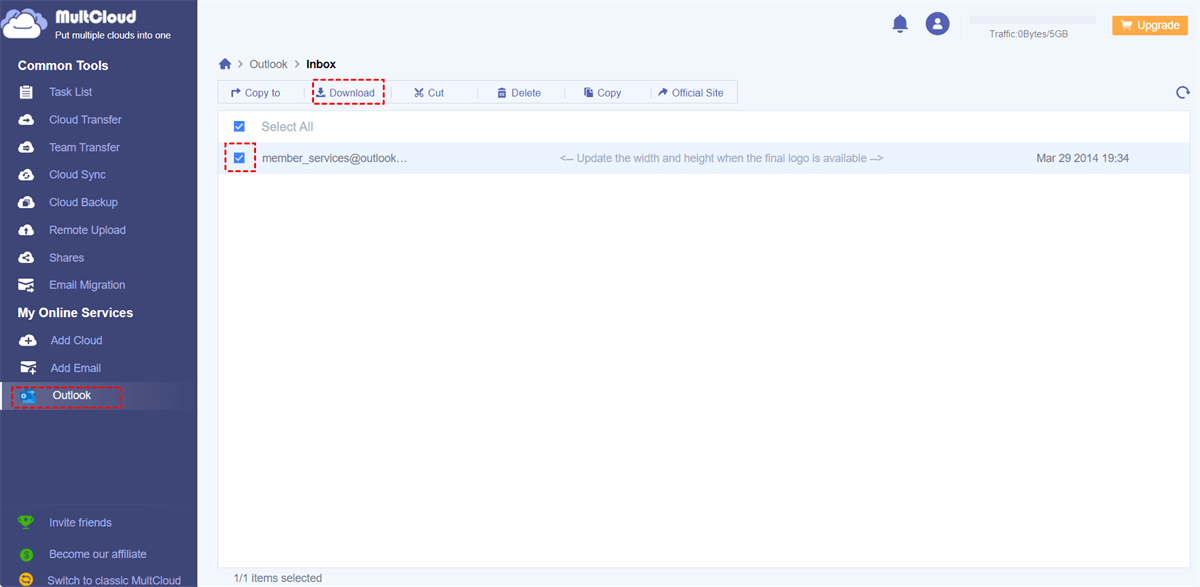The image size is (1200, 587).
Task: Click Copy to in the toolbar
Action: click(256, 93)
